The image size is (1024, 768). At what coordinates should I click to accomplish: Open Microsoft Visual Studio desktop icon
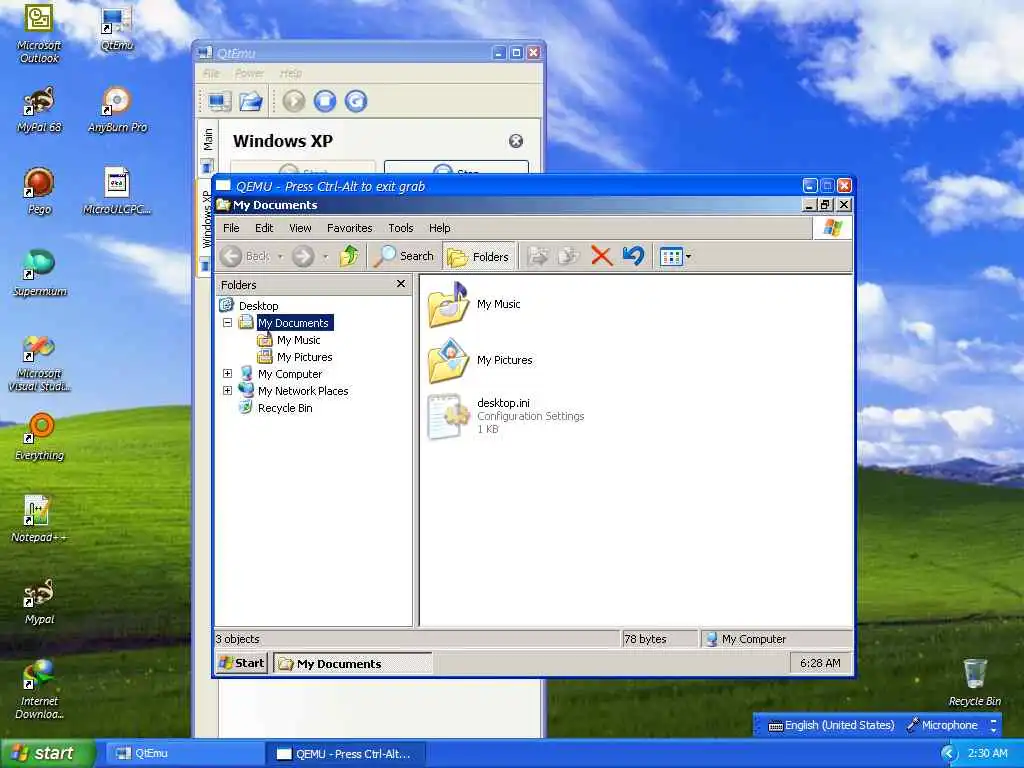(x=39, y=363)
